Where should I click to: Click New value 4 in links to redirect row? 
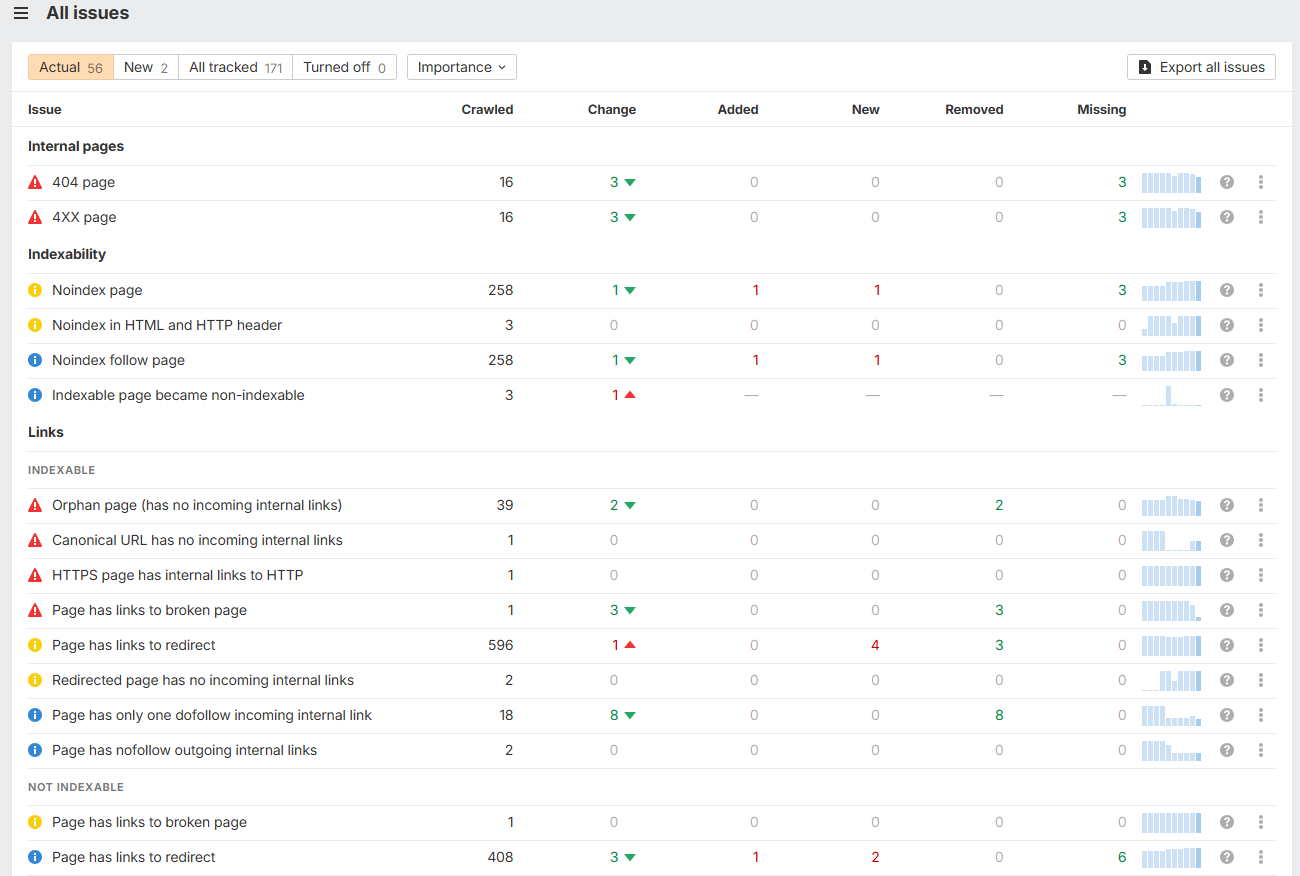pos(875,645)
